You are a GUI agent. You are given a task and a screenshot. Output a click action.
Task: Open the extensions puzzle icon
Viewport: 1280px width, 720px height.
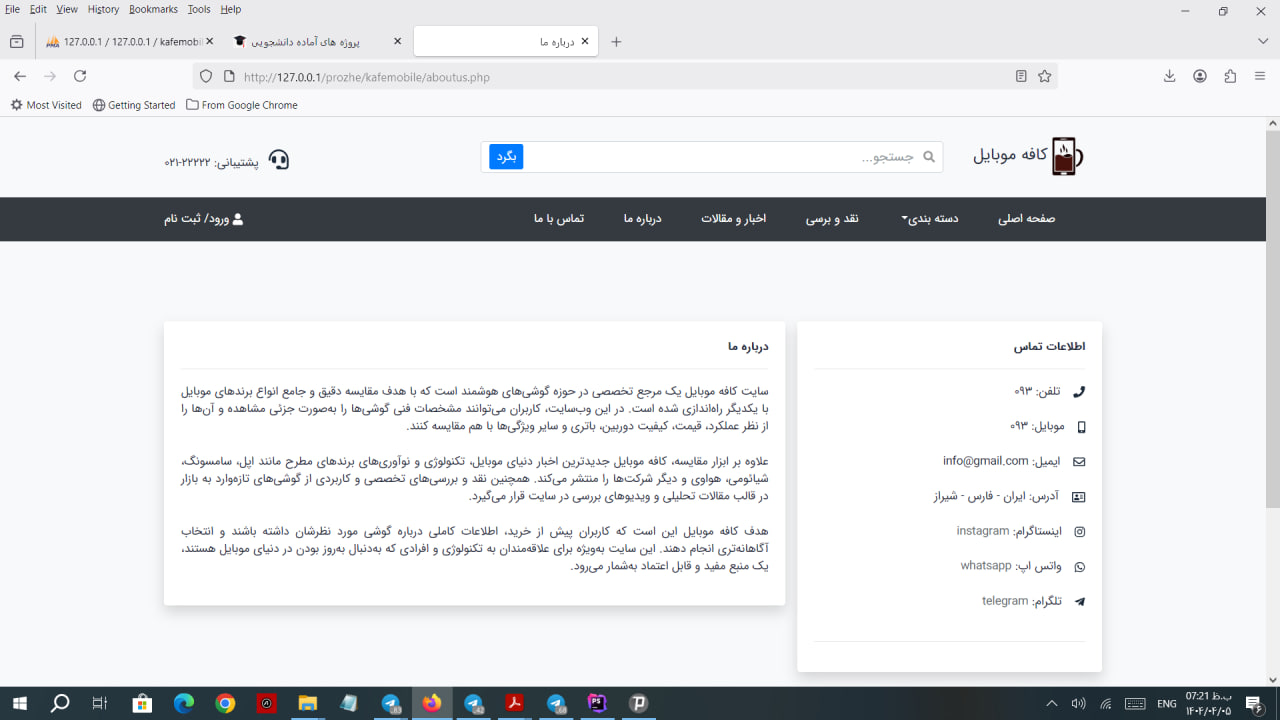pos(1230,76)
